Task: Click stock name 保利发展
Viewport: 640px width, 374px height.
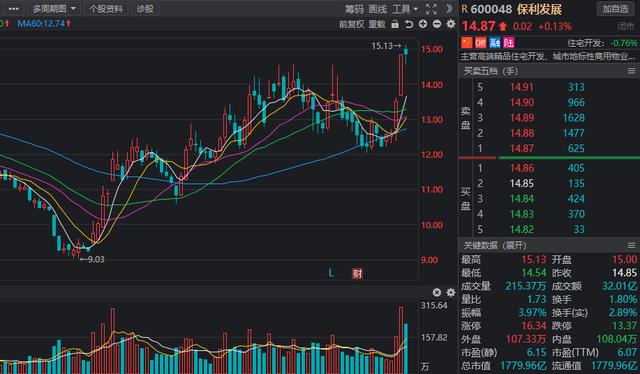Action: pyautogui.click(x=540, y=9)
